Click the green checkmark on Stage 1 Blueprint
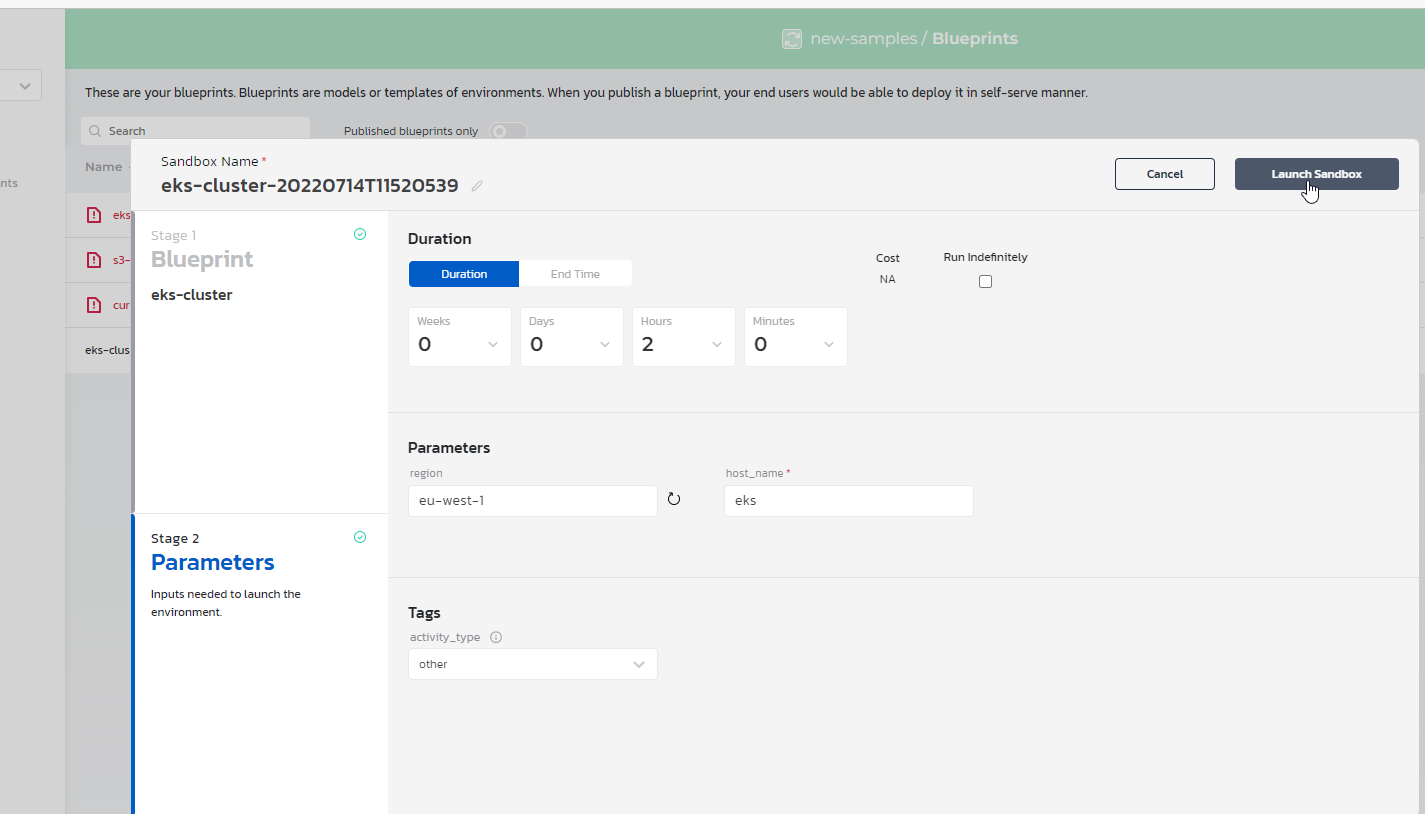This screenshot has width=1425, height=814. tap(360, 233)
